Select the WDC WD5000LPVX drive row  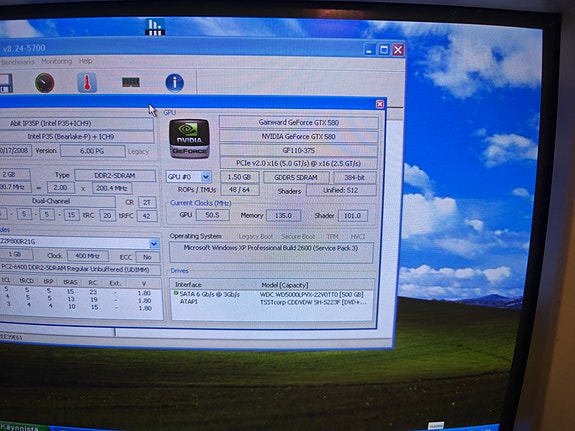pos(272,295)
